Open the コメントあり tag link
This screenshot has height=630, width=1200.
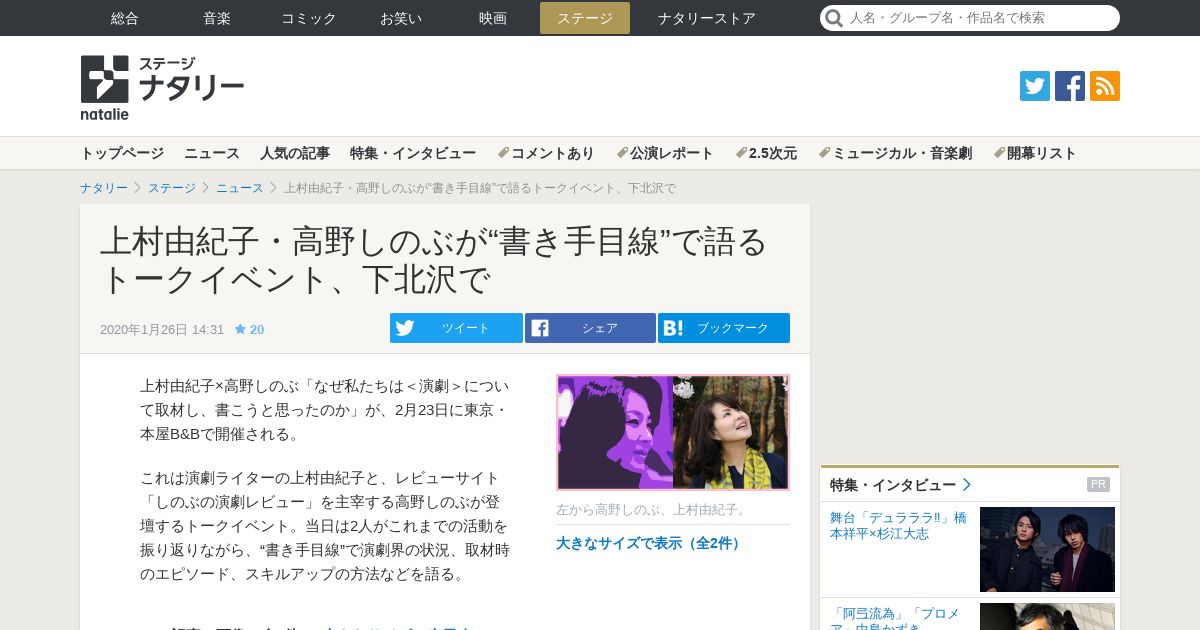coord(546,153)
